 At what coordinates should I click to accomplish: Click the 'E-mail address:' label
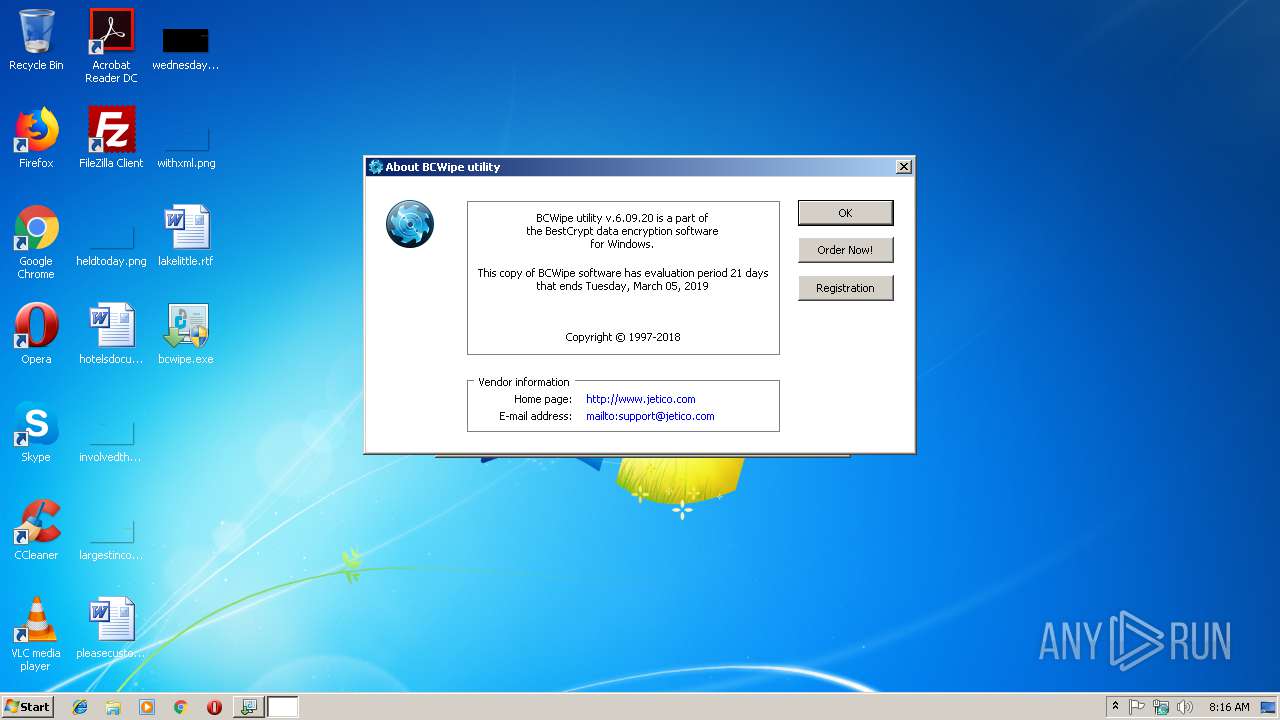click(536, 416)
